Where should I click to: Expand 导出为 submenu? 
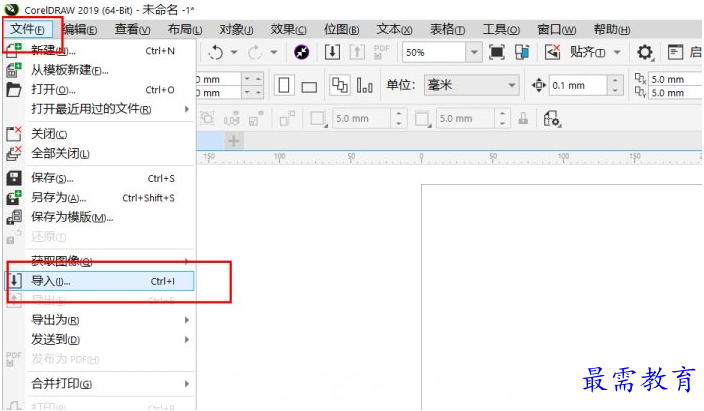[100, 320]
